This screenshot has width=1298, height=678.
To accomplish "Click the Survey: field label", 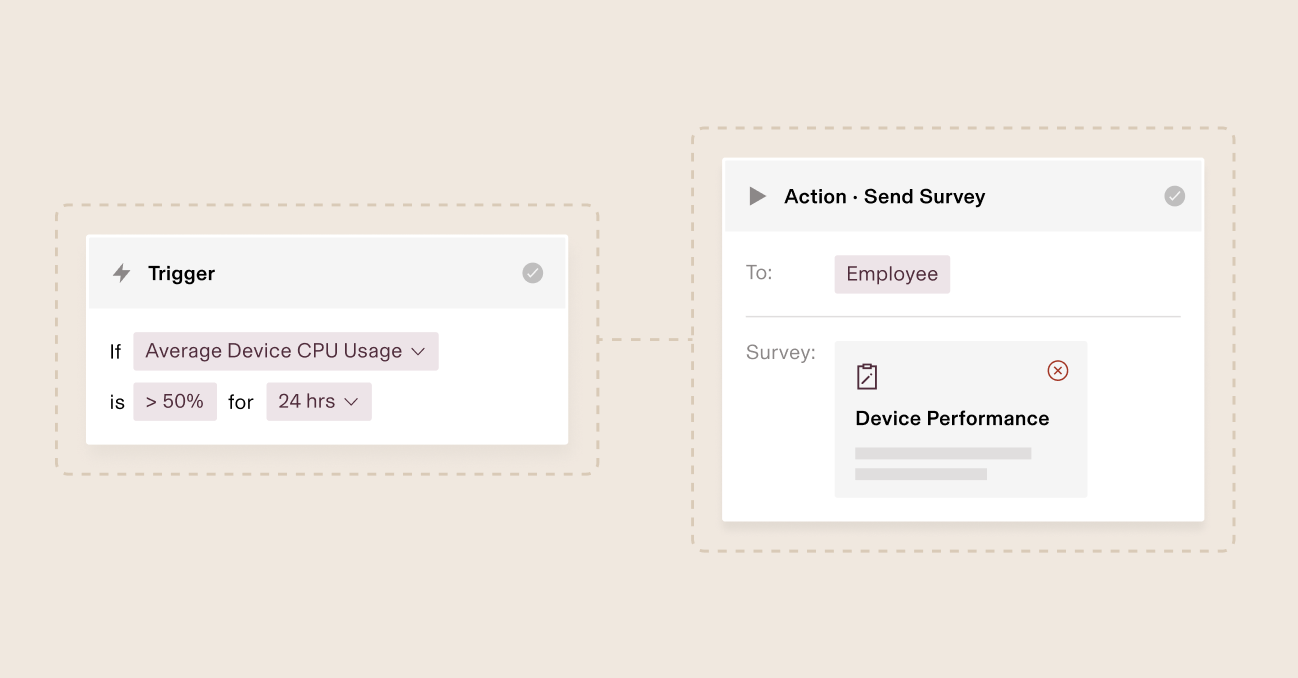I will (x=781, y=353).
